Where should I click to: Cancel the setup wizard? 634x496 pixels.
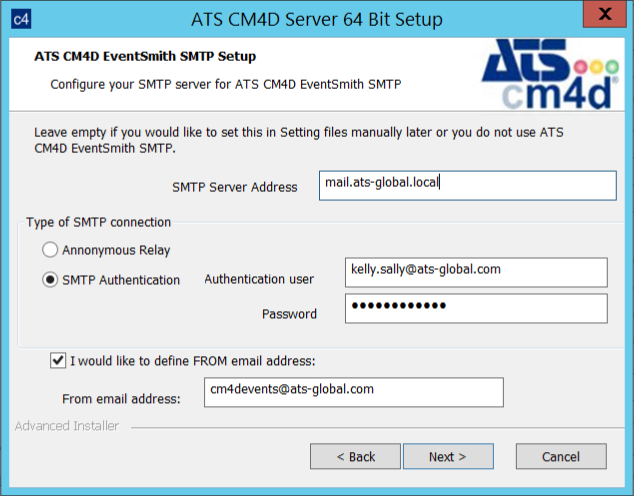coord(561,456)
